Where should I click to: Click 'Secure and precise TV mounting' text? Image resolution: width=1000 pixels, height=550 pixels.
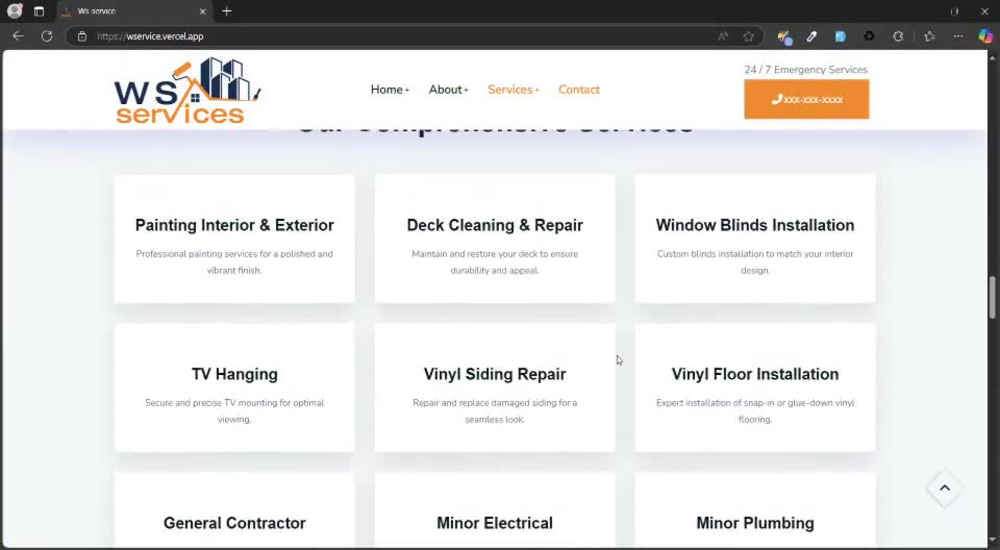click(234, 411)
